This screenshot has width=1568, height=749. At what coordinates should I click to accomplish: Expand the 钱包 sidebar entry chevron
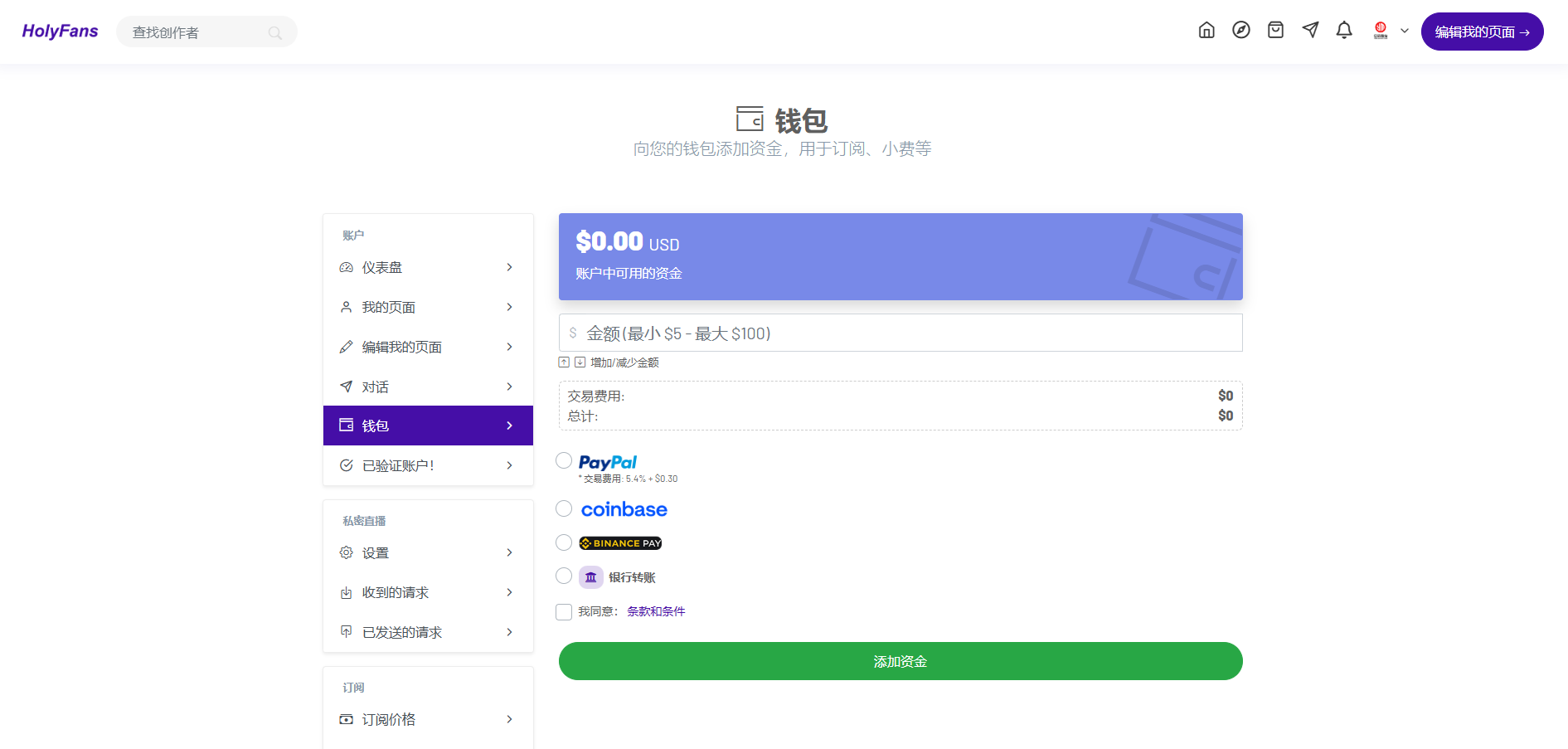tap(509, 426)
